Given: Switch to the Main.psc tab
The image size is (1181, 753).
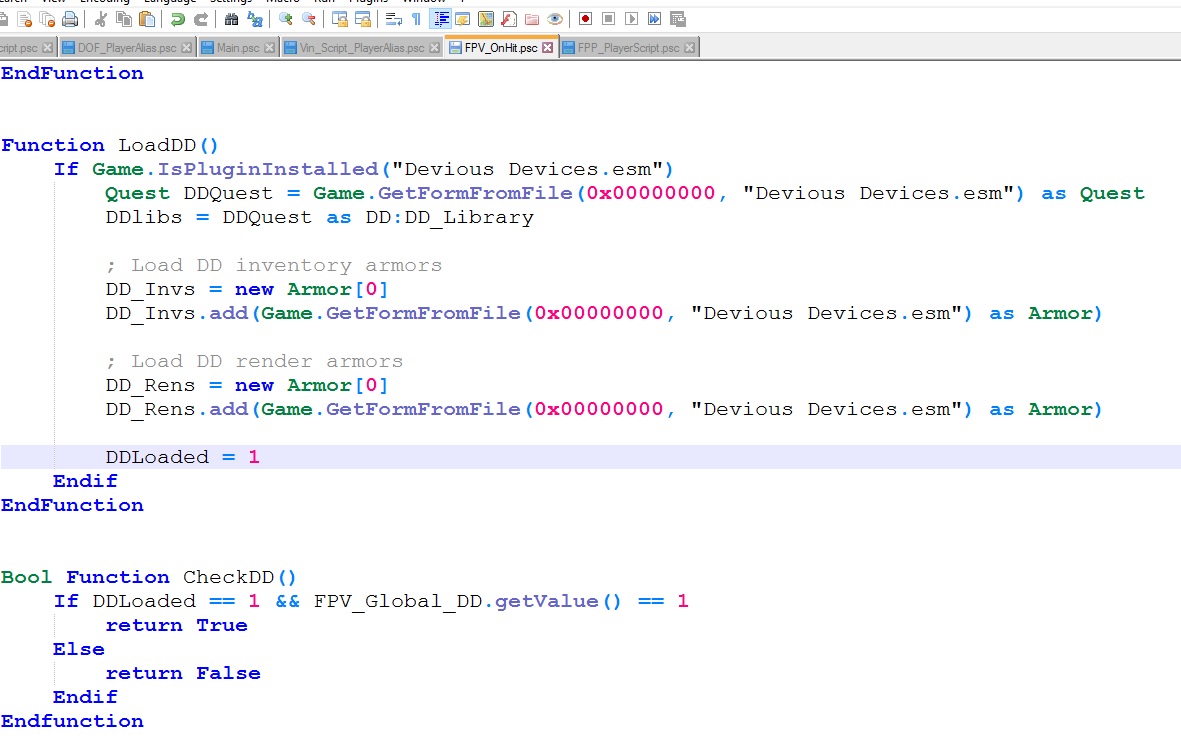Looking at the screenshot, I should click(238, 47).
